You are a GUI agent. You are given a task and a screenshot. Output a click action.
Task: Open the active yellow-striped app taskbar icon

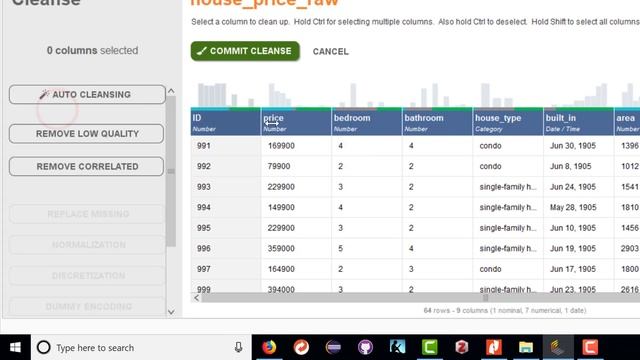(558, 347)
